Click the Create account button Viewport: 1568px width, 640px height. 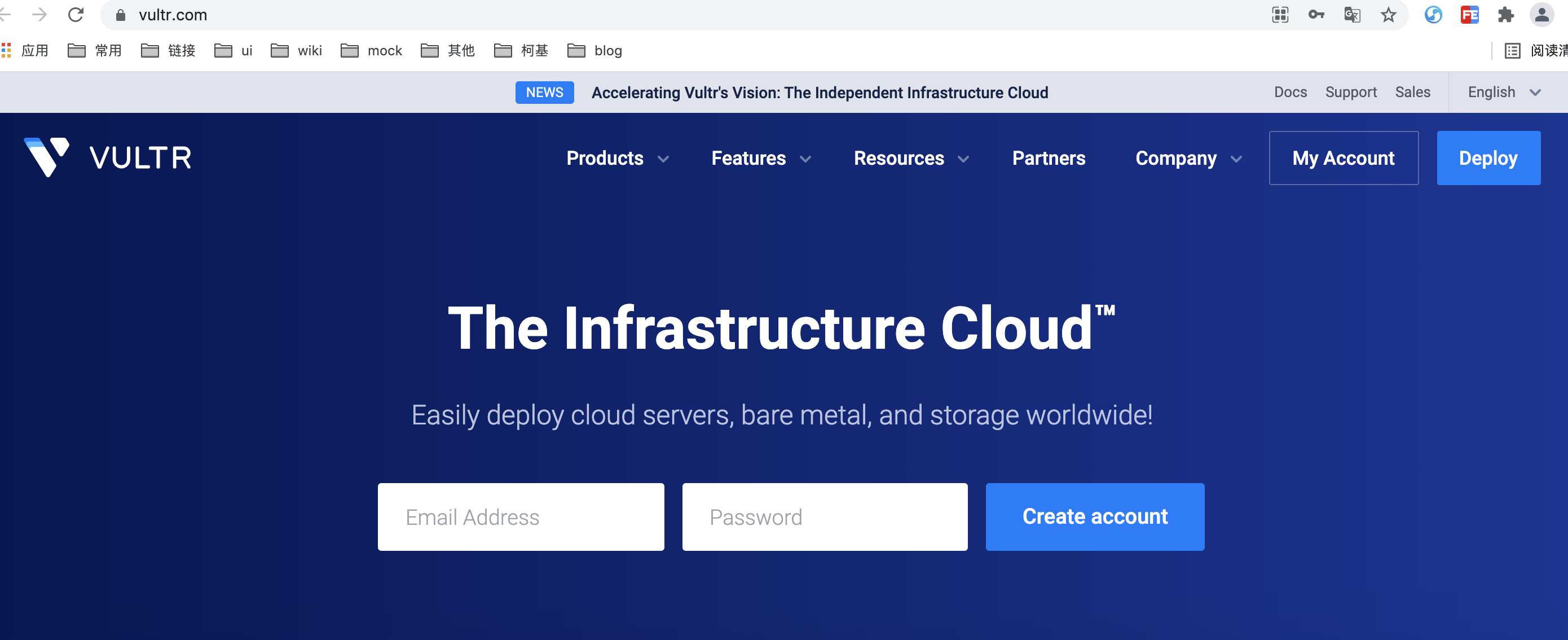pyautogui.click(x=1094, y=516)
